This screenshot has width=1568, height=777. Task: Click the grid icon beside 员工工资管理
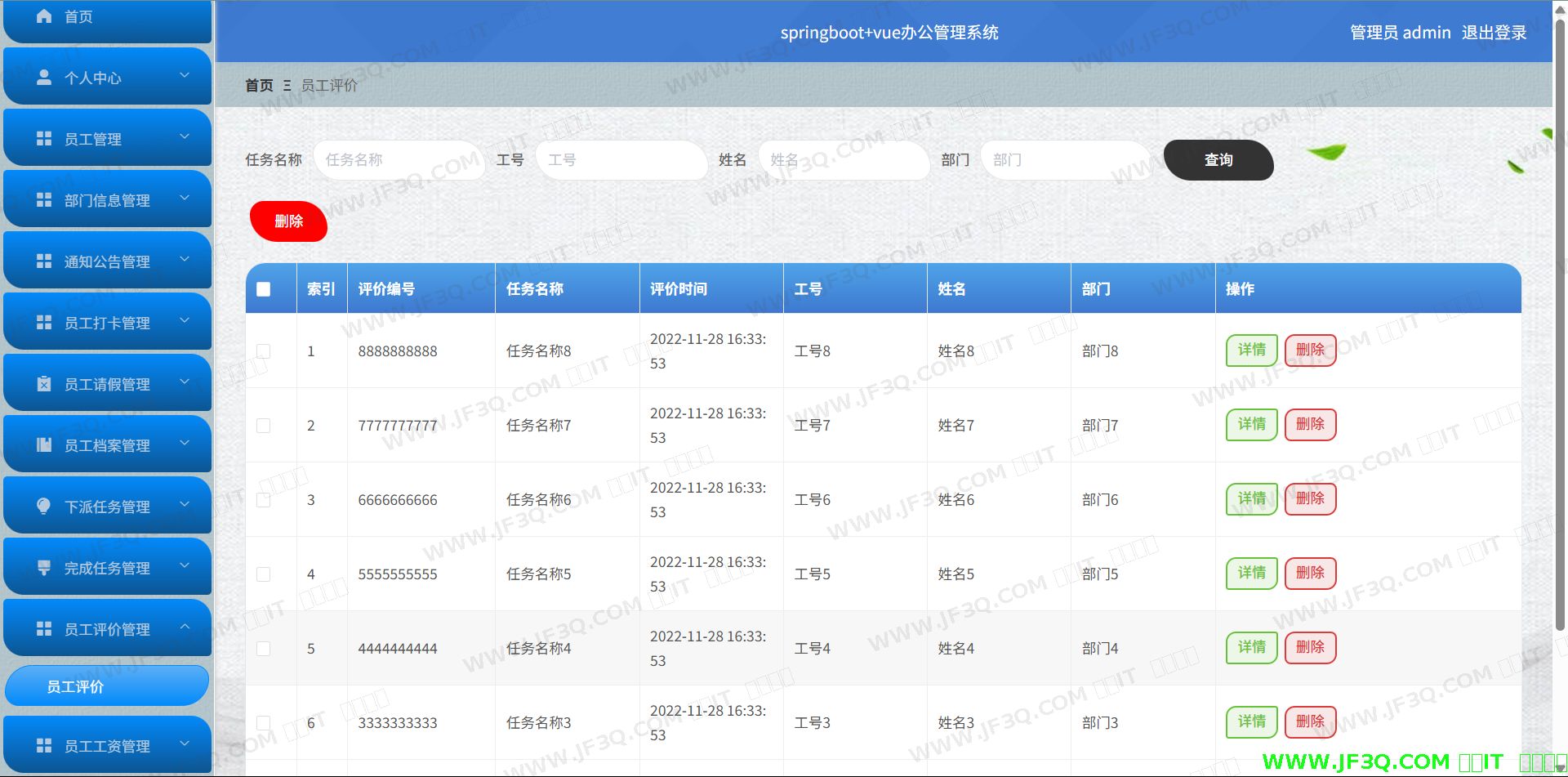tap(44, 746)
